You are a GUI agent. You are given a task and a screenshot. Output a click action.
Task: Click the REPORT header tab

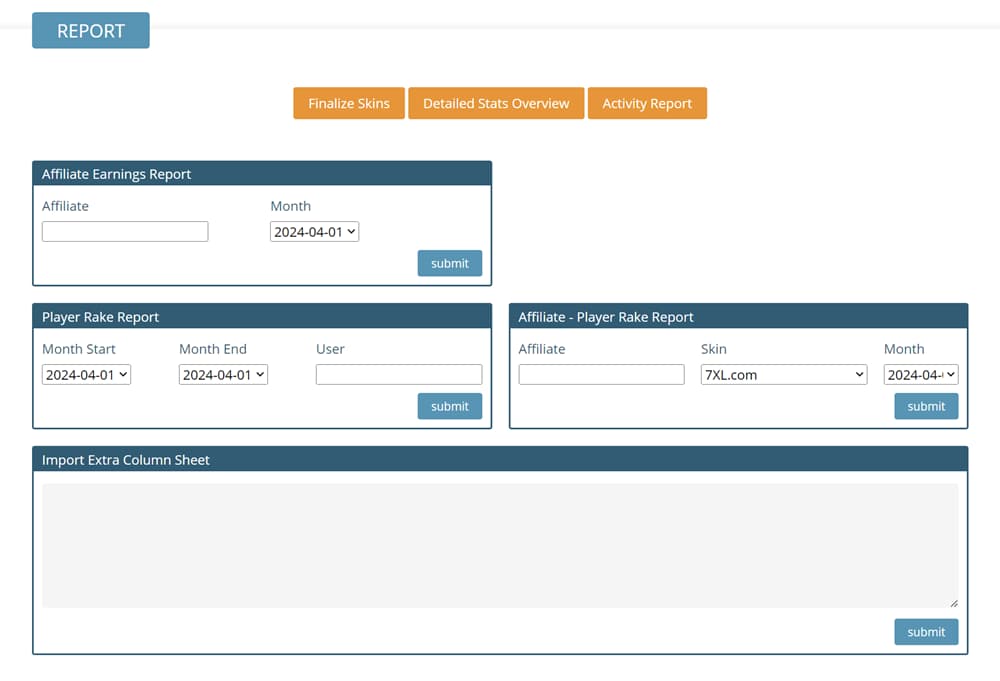tap(90, 31)
